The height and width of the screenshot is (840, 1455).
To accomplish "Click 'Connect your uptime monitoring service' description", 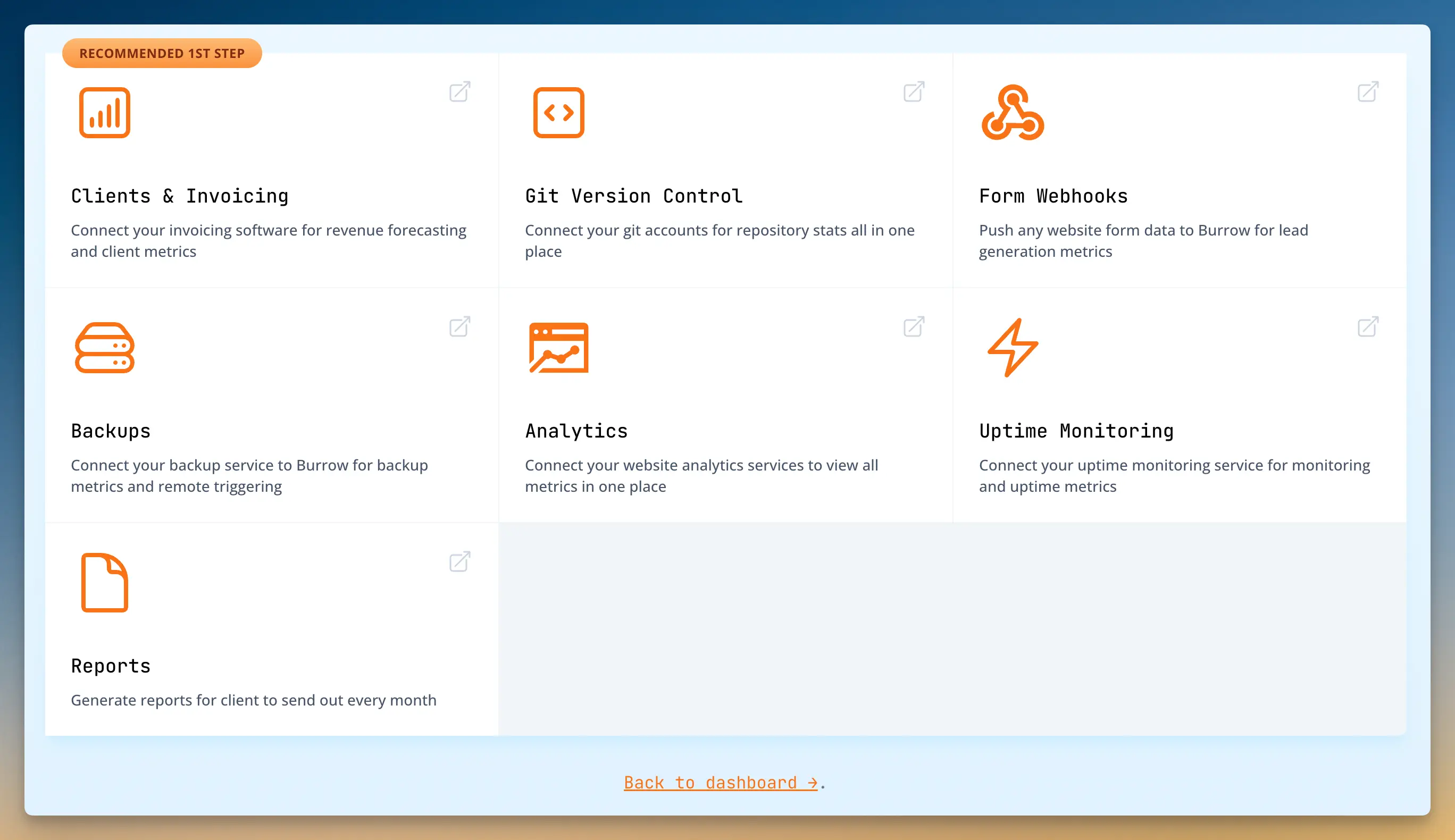I will pos(1174,475).
